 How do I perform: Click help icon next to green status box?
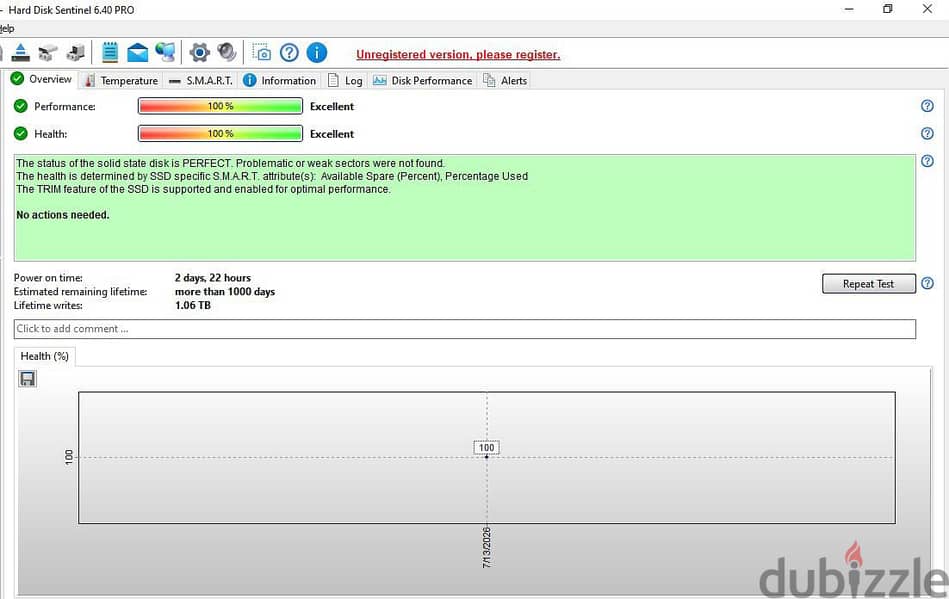click(927, 161)
